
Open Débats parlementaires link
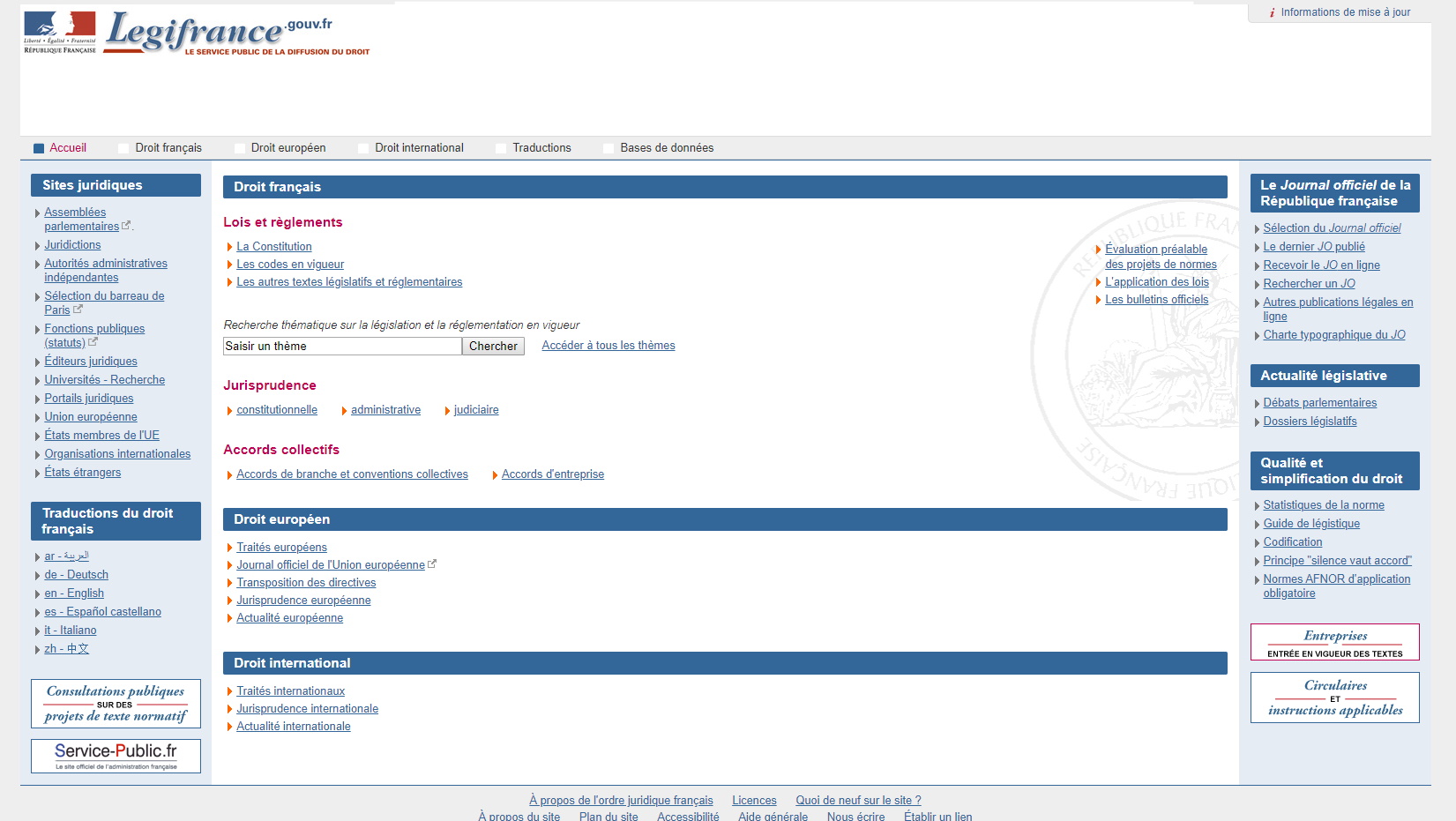point(1319,403)
